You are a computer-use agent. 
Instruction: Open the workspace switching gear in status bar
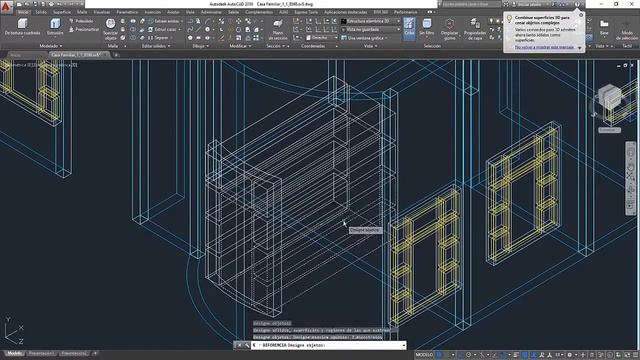point(570,355)
